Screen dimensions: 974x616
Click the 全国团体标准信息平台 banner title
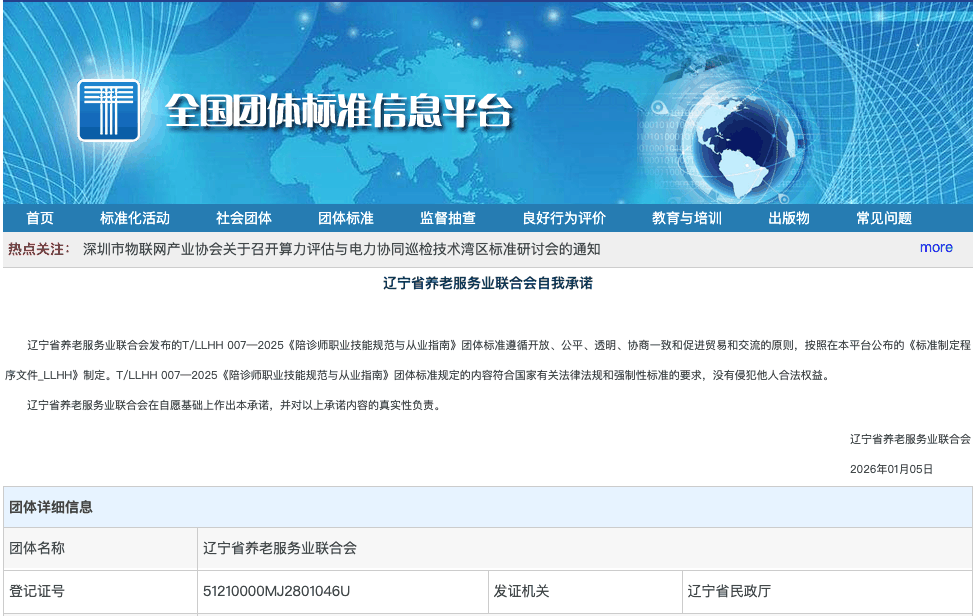339,112
